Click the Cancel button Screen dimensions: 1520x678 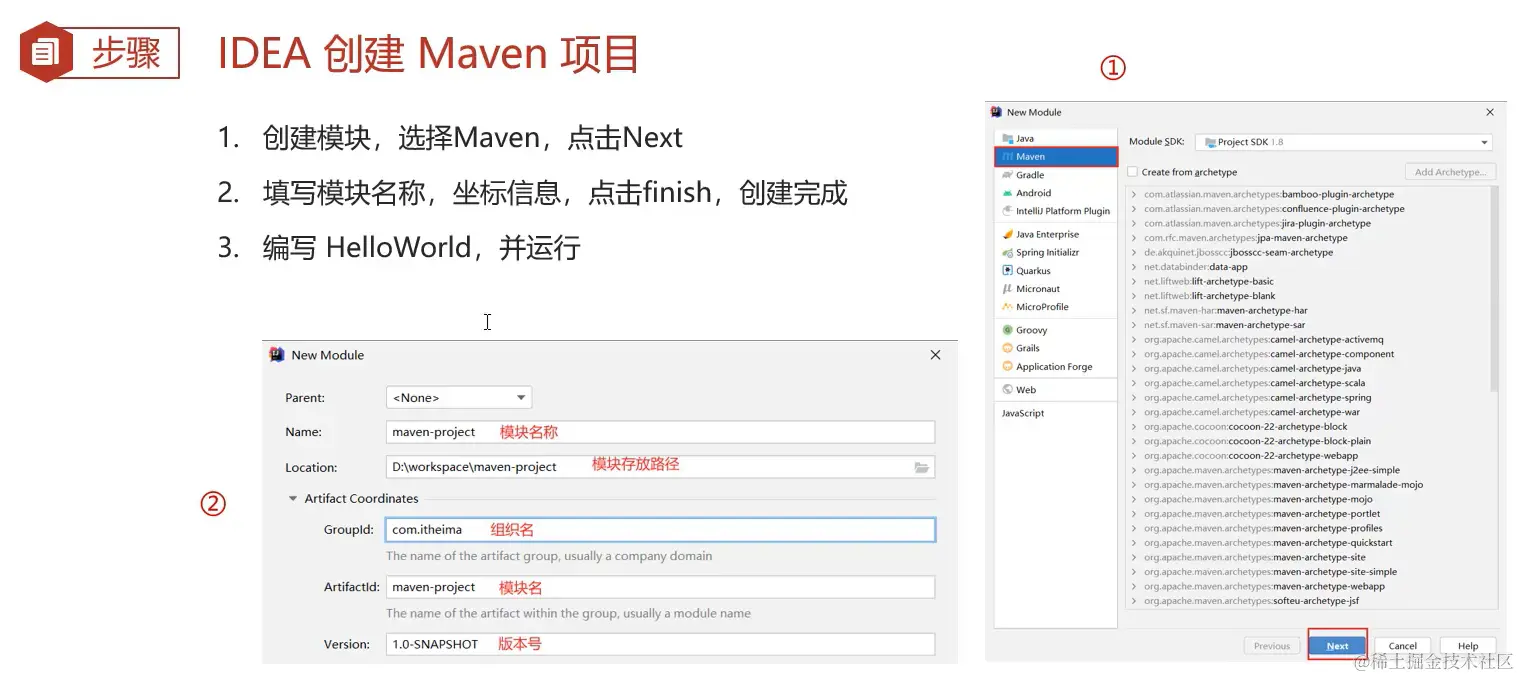coord(1402,646)
